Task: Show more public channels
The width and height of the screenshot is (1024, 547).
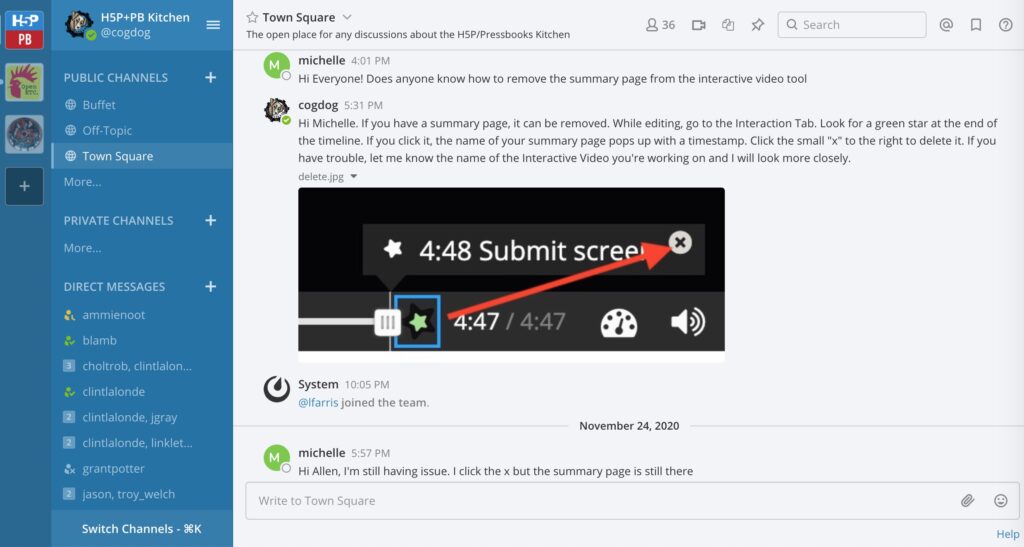Action: click(x=82, y=182)
